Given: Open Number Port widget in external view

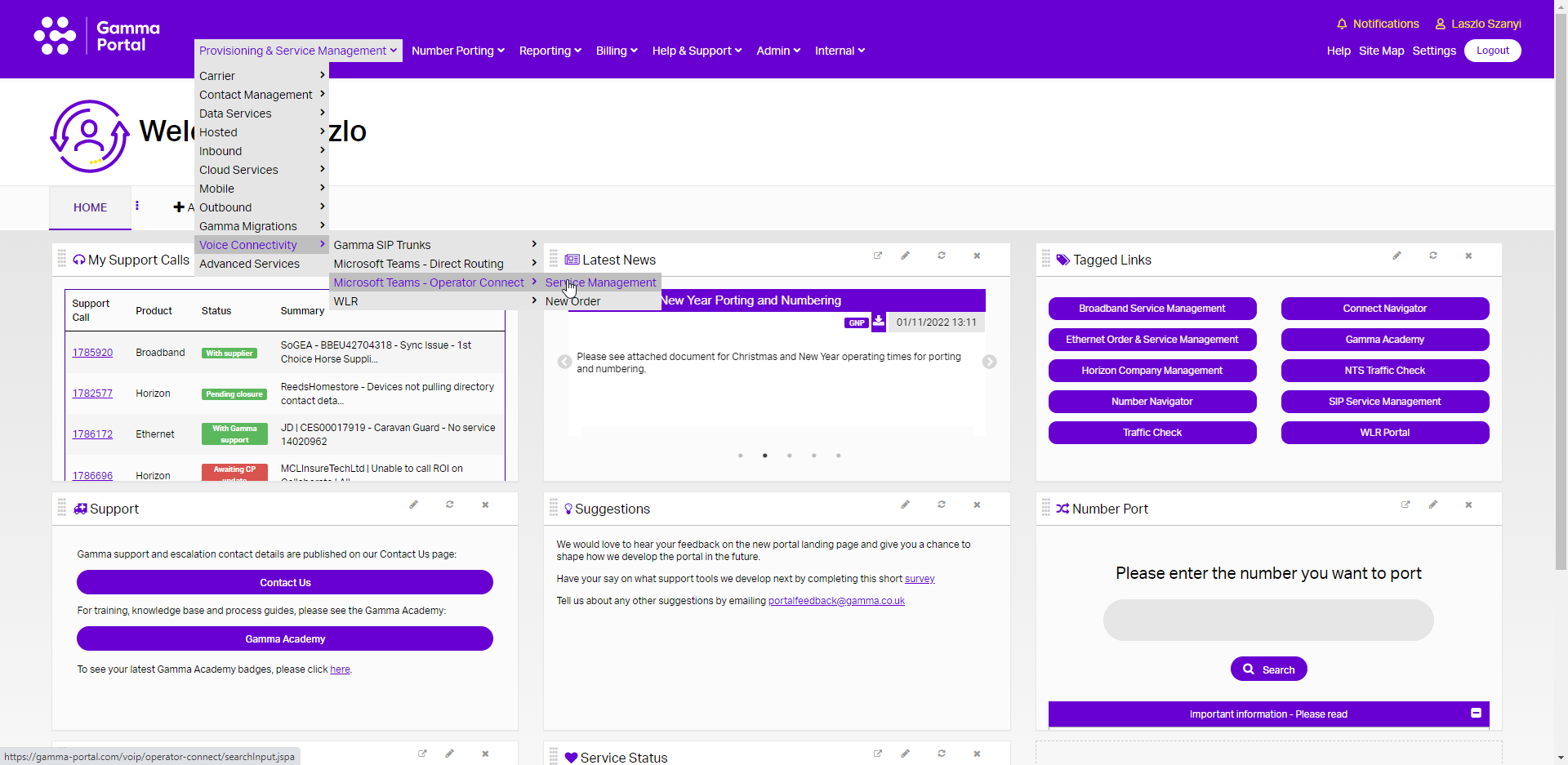Looking at the screenshot, I should (1405, 505).
